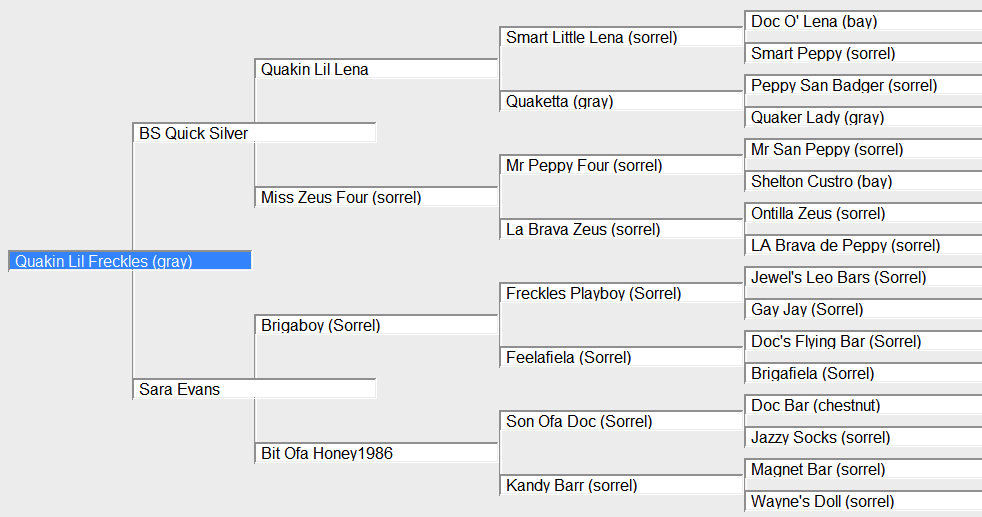Select Doc Bar (chestnut) ancestor
Viewport: 982px width, 517px height.
point(863,405)
